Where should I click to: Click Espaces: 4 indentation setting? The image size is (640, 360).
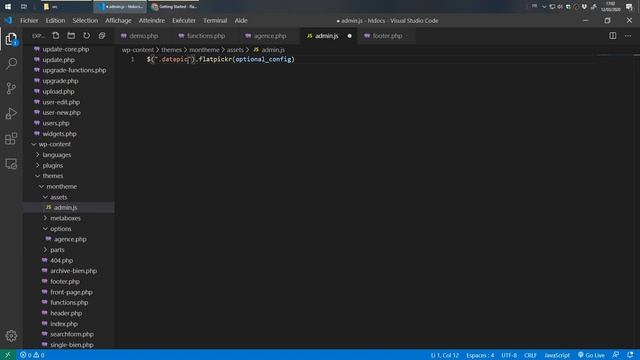click(x=480, y=355)
